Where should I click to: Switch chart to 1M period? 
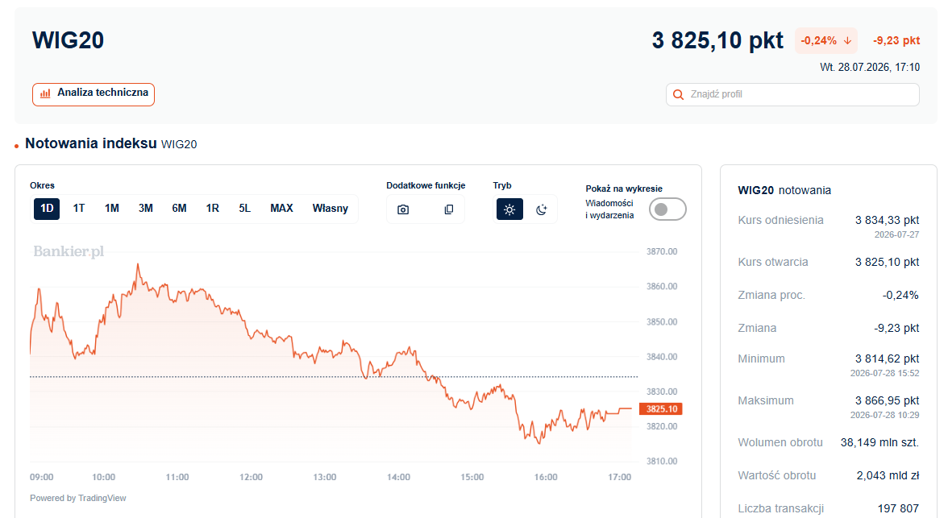(111, 209)
